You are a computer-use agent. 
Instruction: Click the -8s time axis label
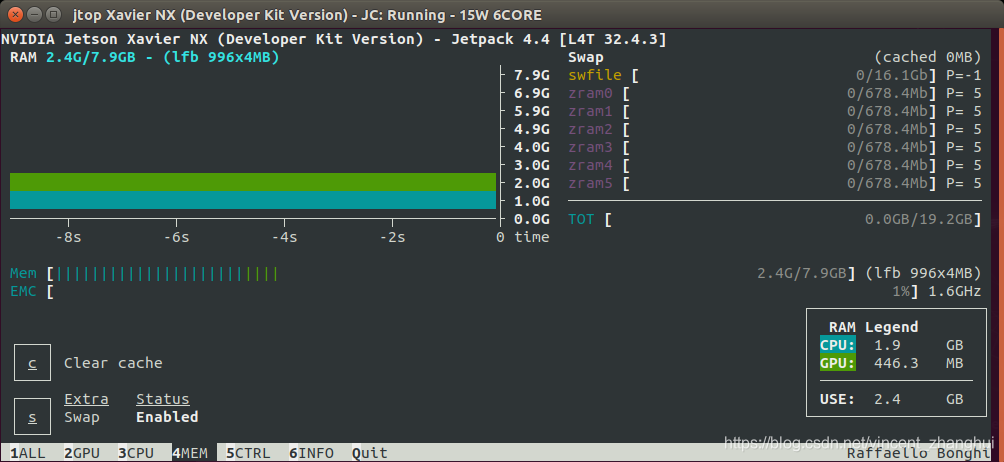[68, 237]
